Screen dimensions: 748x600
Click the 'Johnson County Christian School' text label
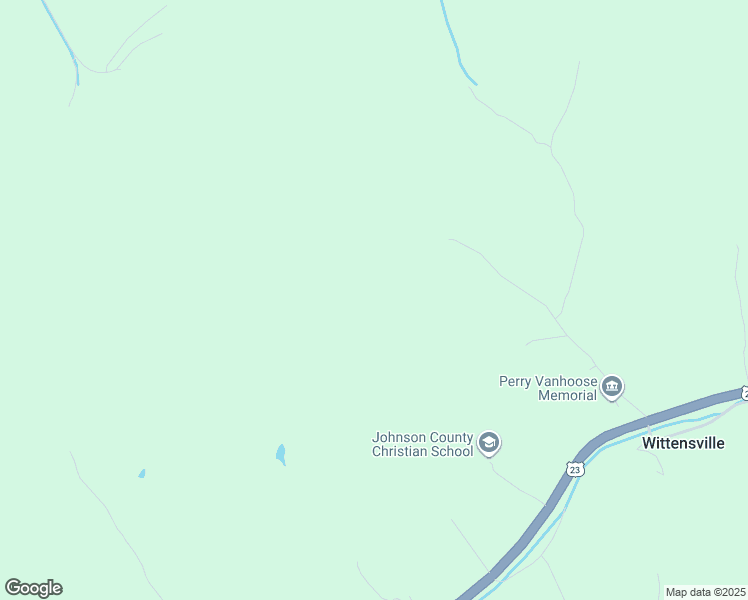(x=423, y=444)
